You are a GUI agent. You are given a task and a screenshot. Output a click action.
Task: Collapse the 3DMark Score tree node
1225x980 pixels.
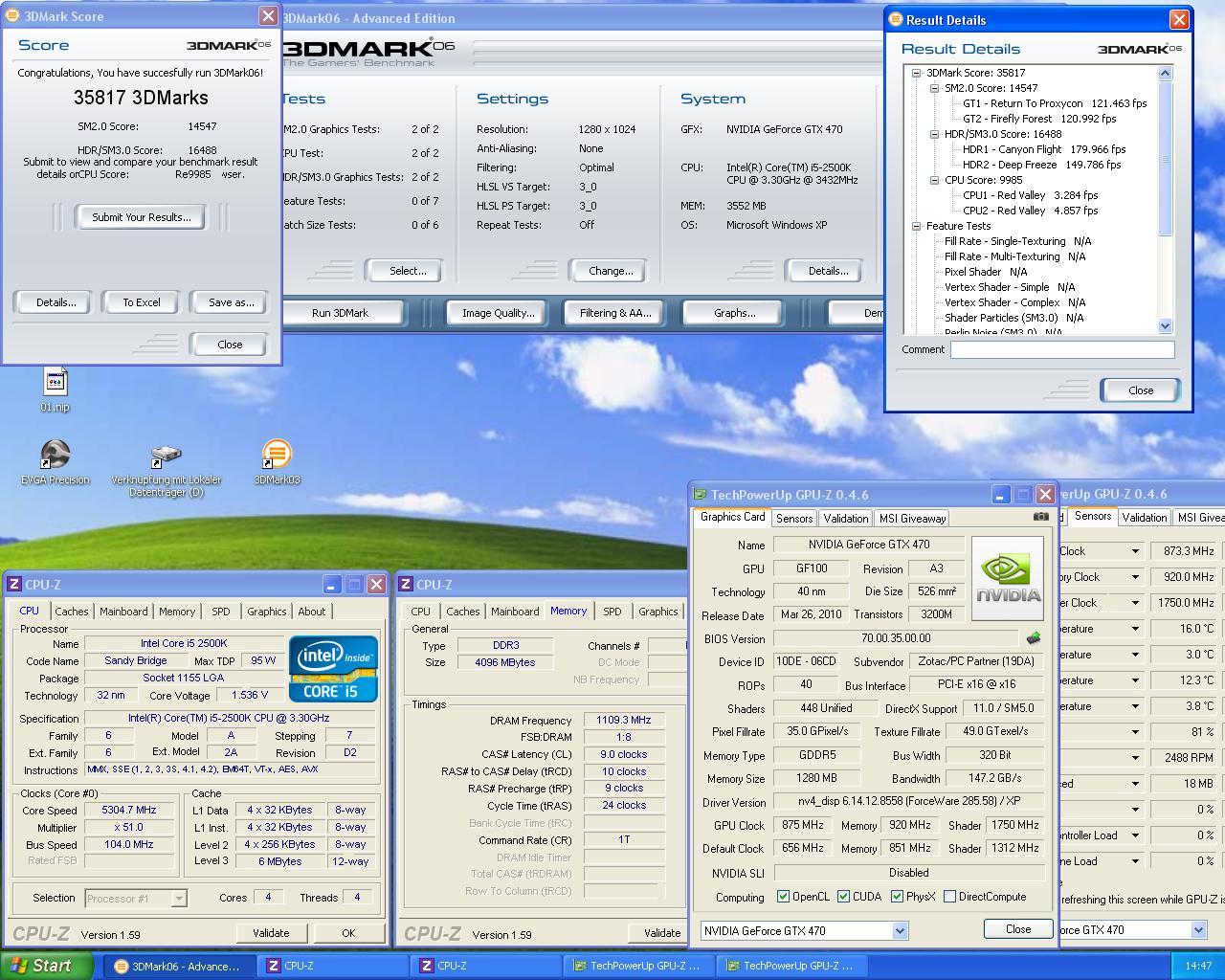916,73
